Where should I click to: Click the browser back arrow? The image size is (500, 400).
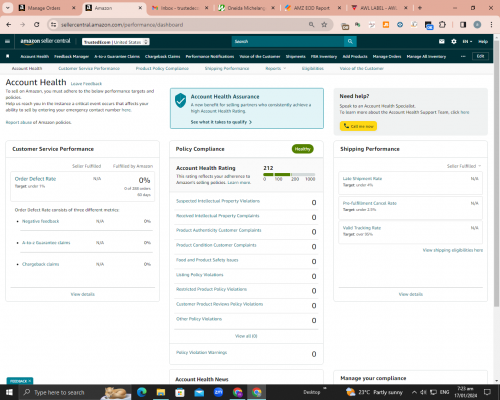coord(9,25)
